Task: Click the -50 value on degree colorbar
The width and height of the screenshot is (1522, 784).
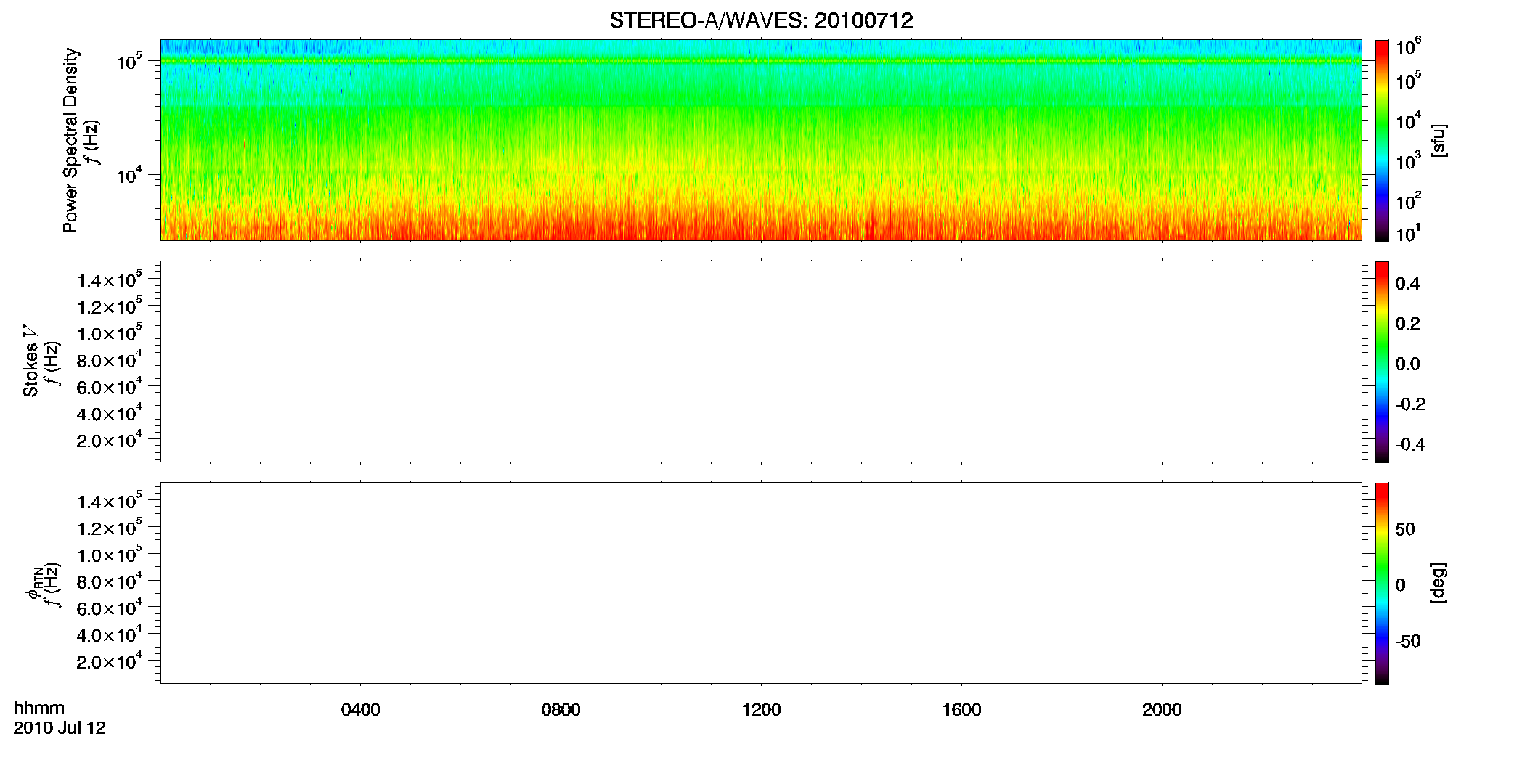Action: [x=1408, y=642]
